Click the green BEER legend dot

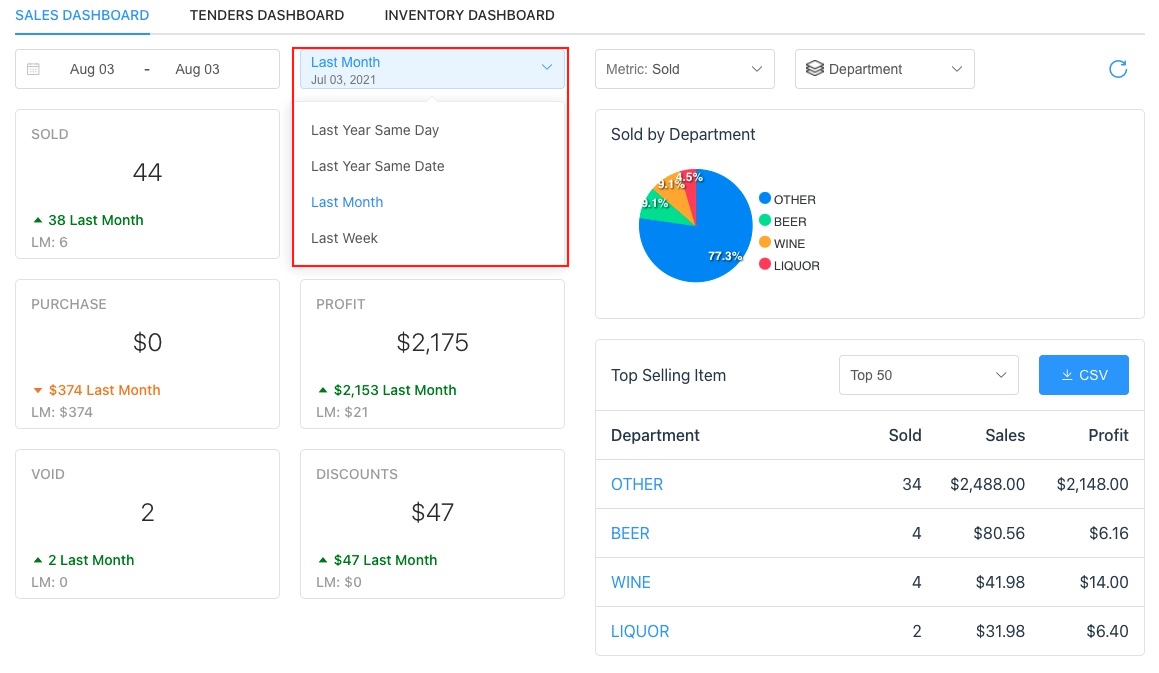tap(765, 221)
